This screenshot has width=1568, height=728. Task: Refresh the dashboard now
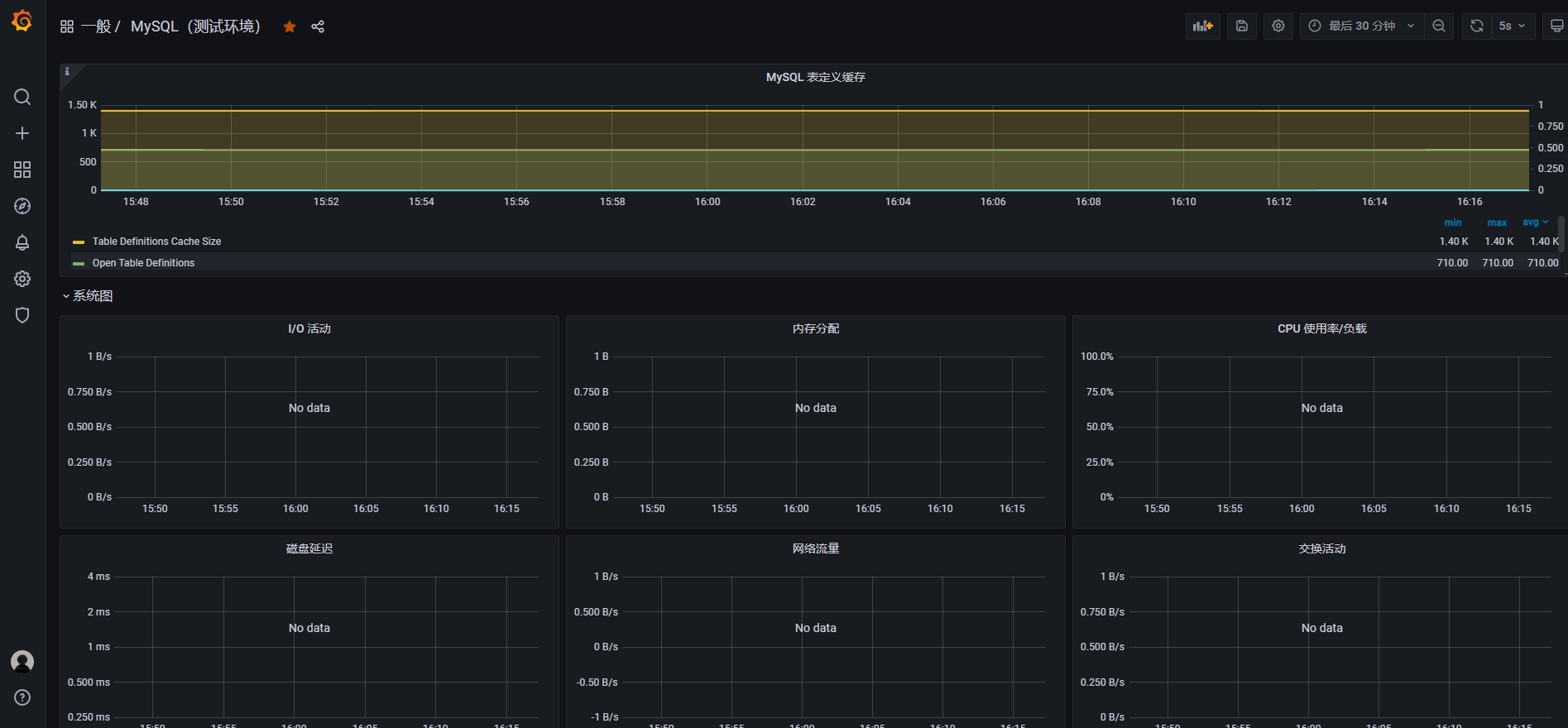pyautogui.click(x=1477, y=26)
